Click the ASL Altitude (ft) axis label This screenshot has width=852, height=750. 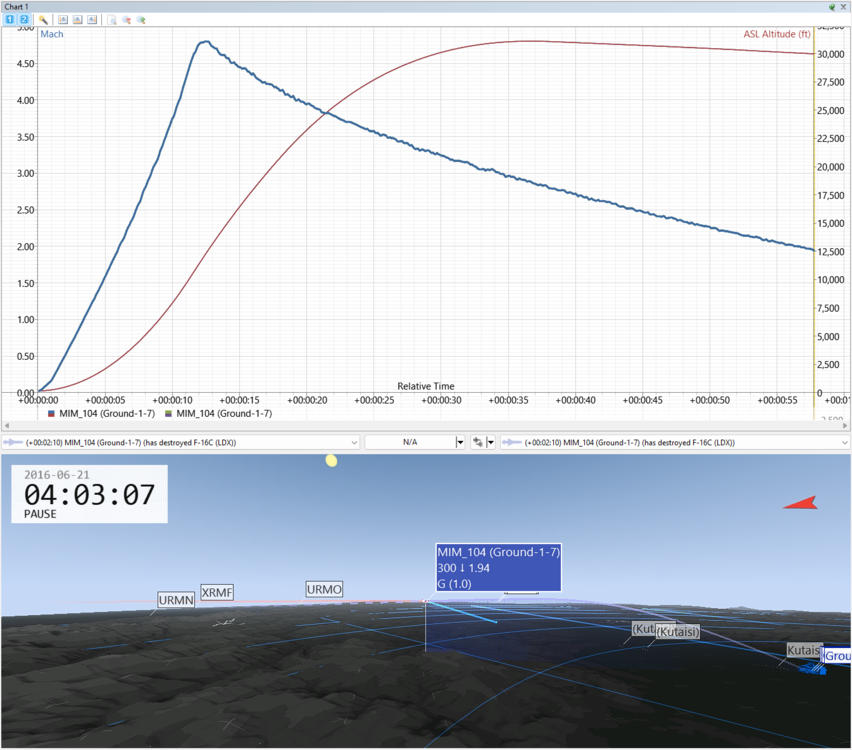pyautogui.click(x=777, y=34)
